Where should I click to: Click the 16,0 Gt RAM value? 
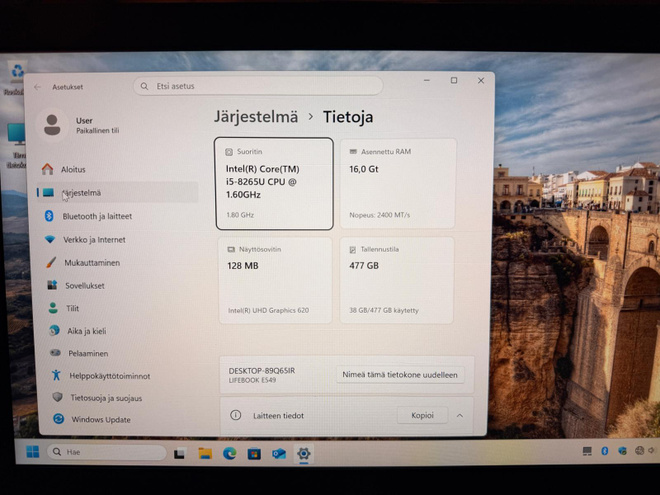tap(364, 169)
